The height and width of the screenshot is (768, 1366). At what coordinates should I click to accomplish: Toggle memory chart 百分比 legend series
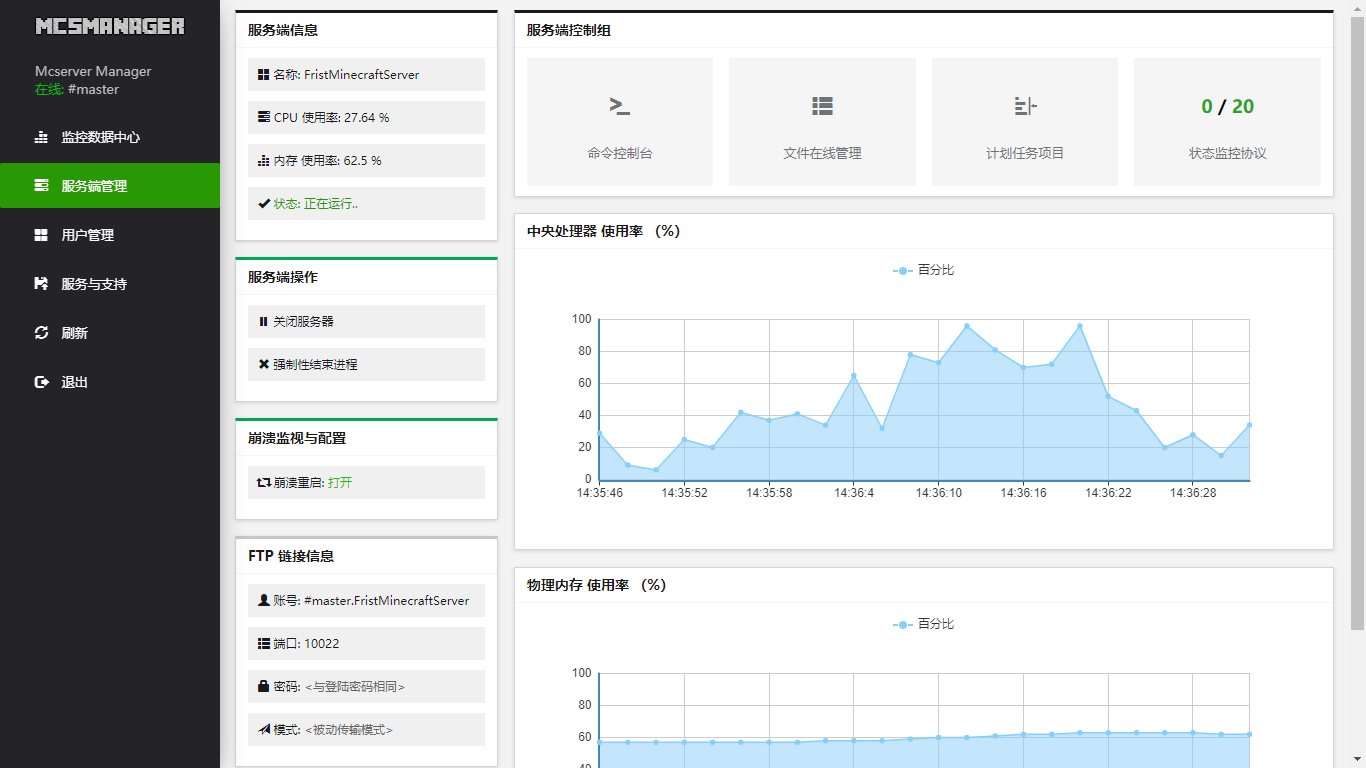923,624
